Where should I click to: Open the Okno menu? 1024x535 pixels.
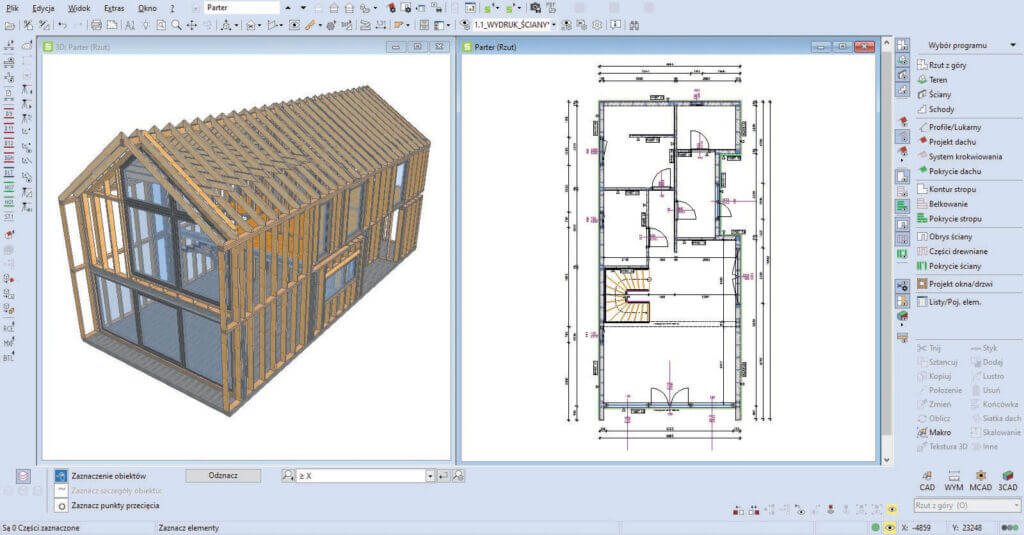click(x=148, y=8)
